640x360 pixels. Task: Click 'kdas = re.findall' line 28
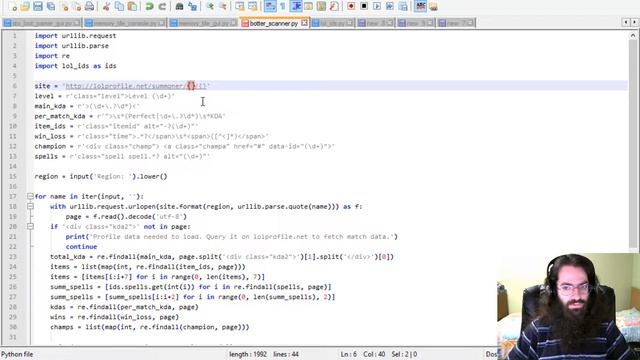pos(124,307)
